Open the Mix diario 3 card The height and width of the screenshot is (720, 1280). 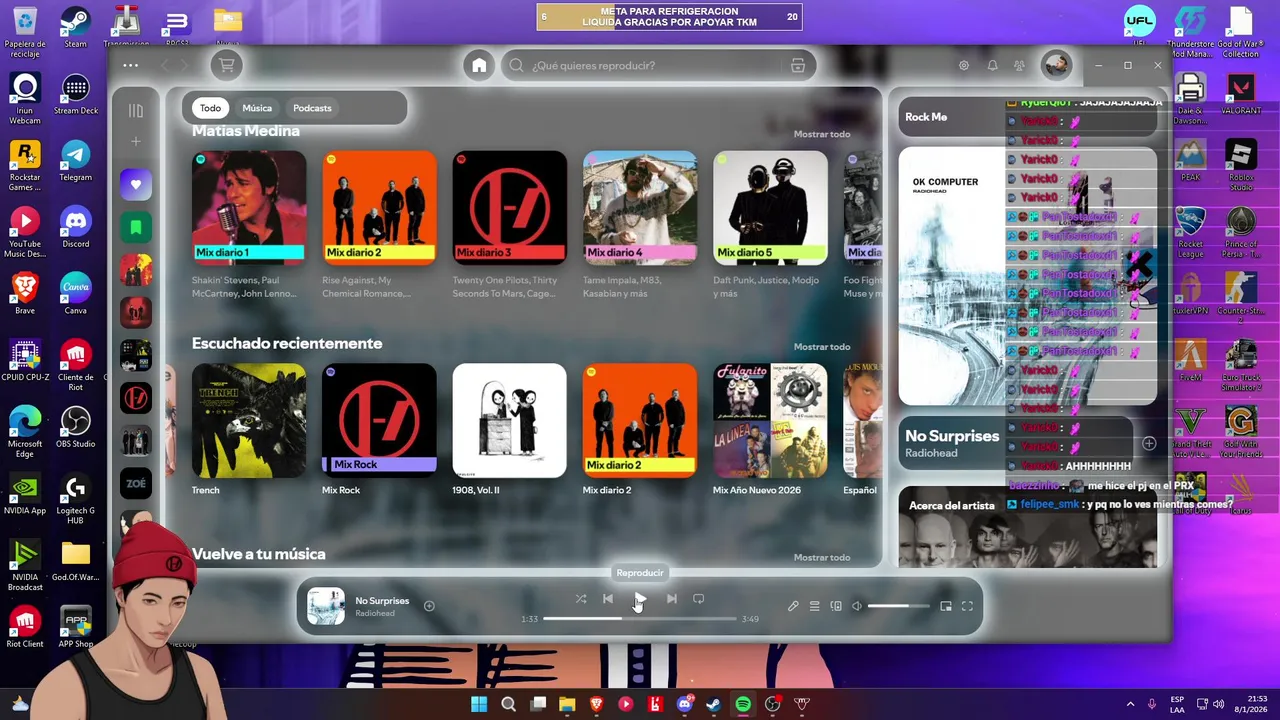click(x=510, y=225)
